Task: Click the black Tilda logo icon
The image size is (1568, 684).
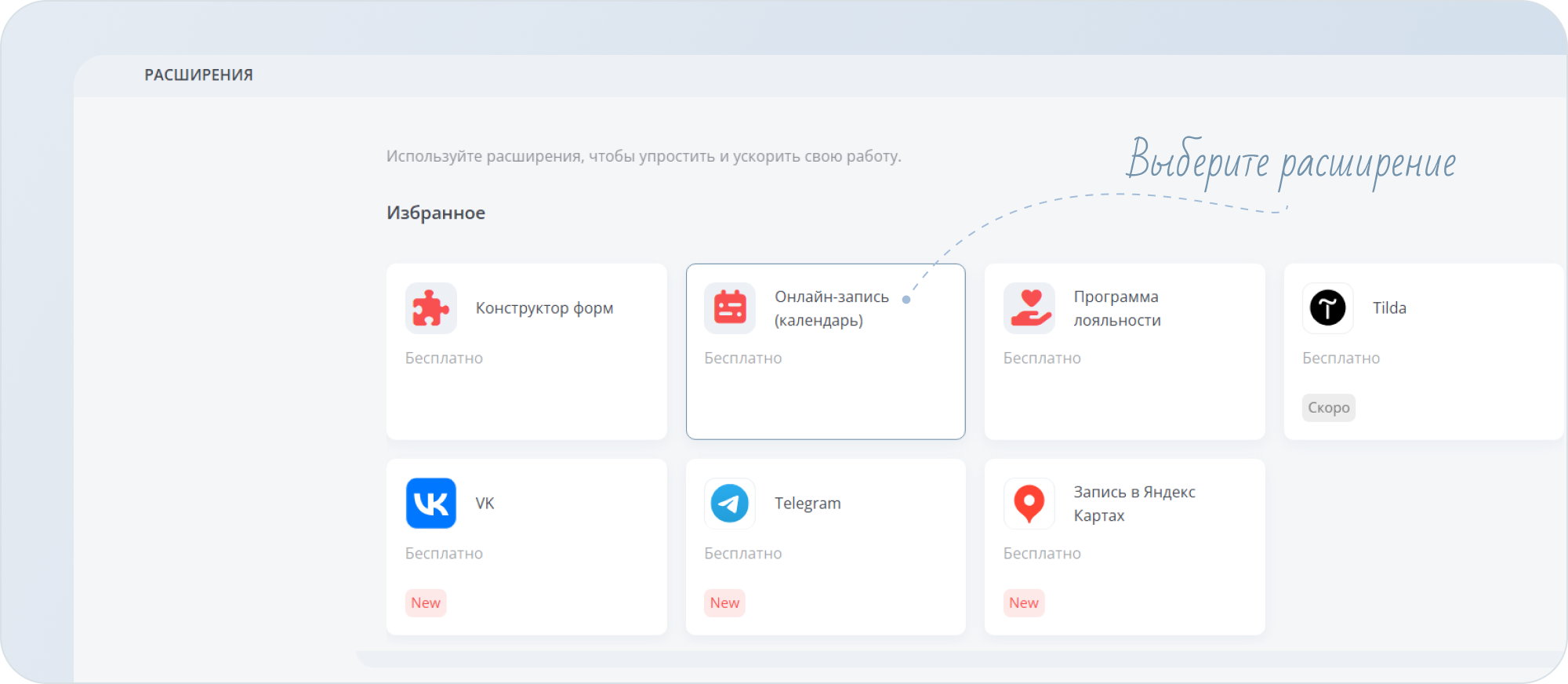Action: pos(1327,308)
